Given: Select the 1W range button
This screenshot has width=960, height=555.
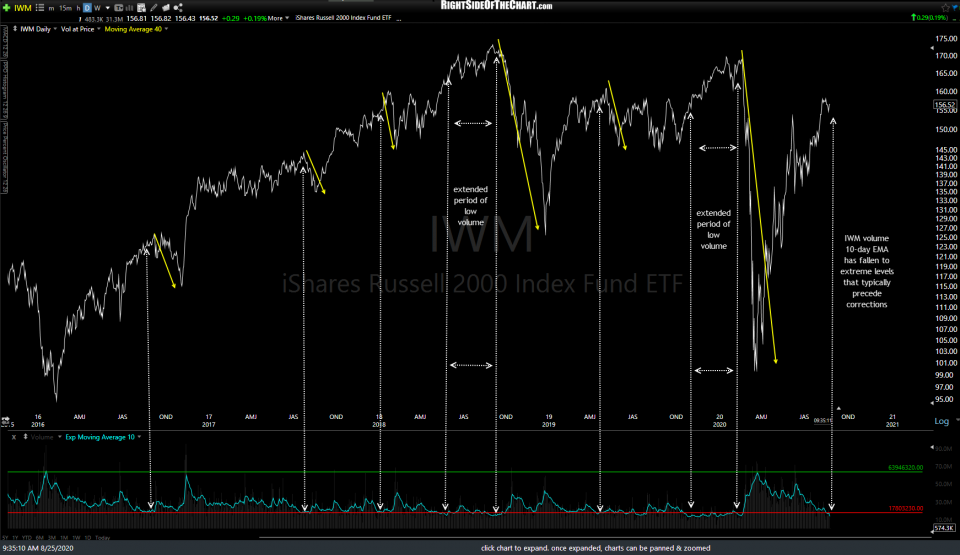Looking at the screenshot, I should coord(77,538).
